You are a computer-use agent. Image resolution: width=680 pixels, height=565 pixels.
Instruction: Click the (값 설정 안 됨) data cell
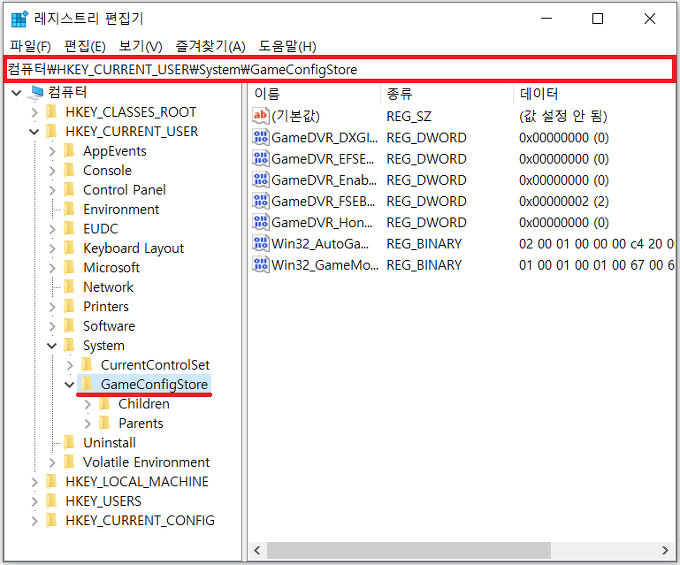click(x=563, y=116)
